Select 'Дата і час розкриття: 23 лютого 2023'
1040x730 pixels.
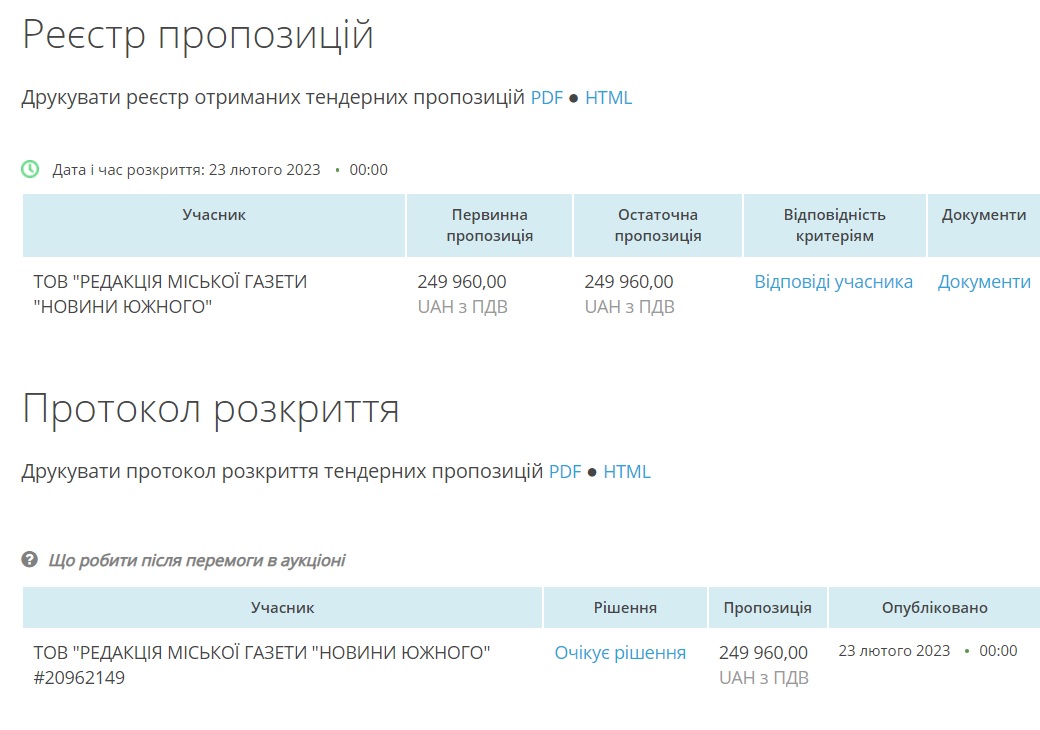coord(186,170)
